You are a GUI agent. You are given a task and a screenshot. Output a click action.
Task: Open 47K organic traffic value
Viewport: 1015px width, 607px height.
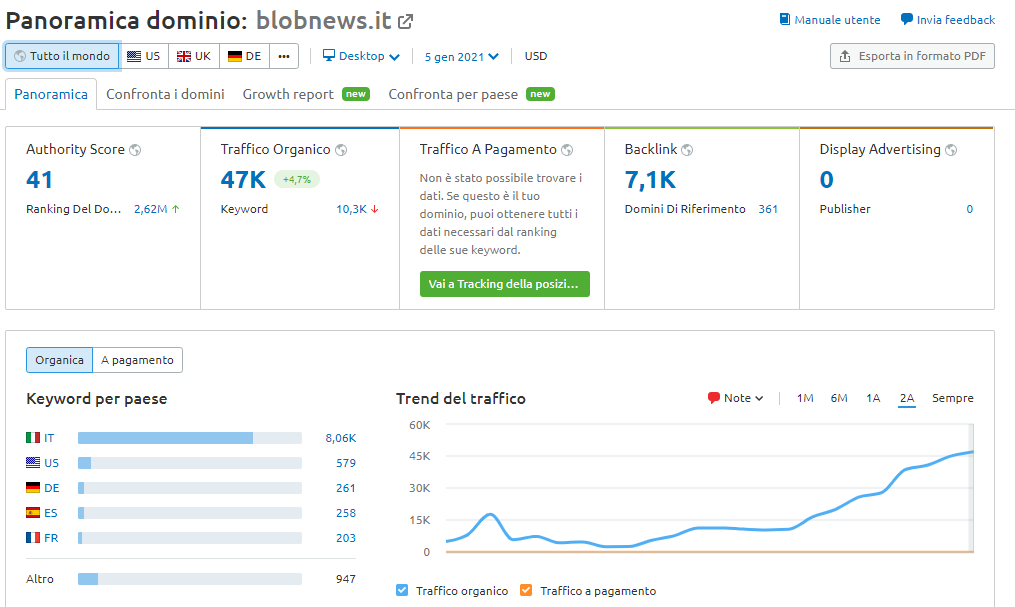(x=243, y=179)
